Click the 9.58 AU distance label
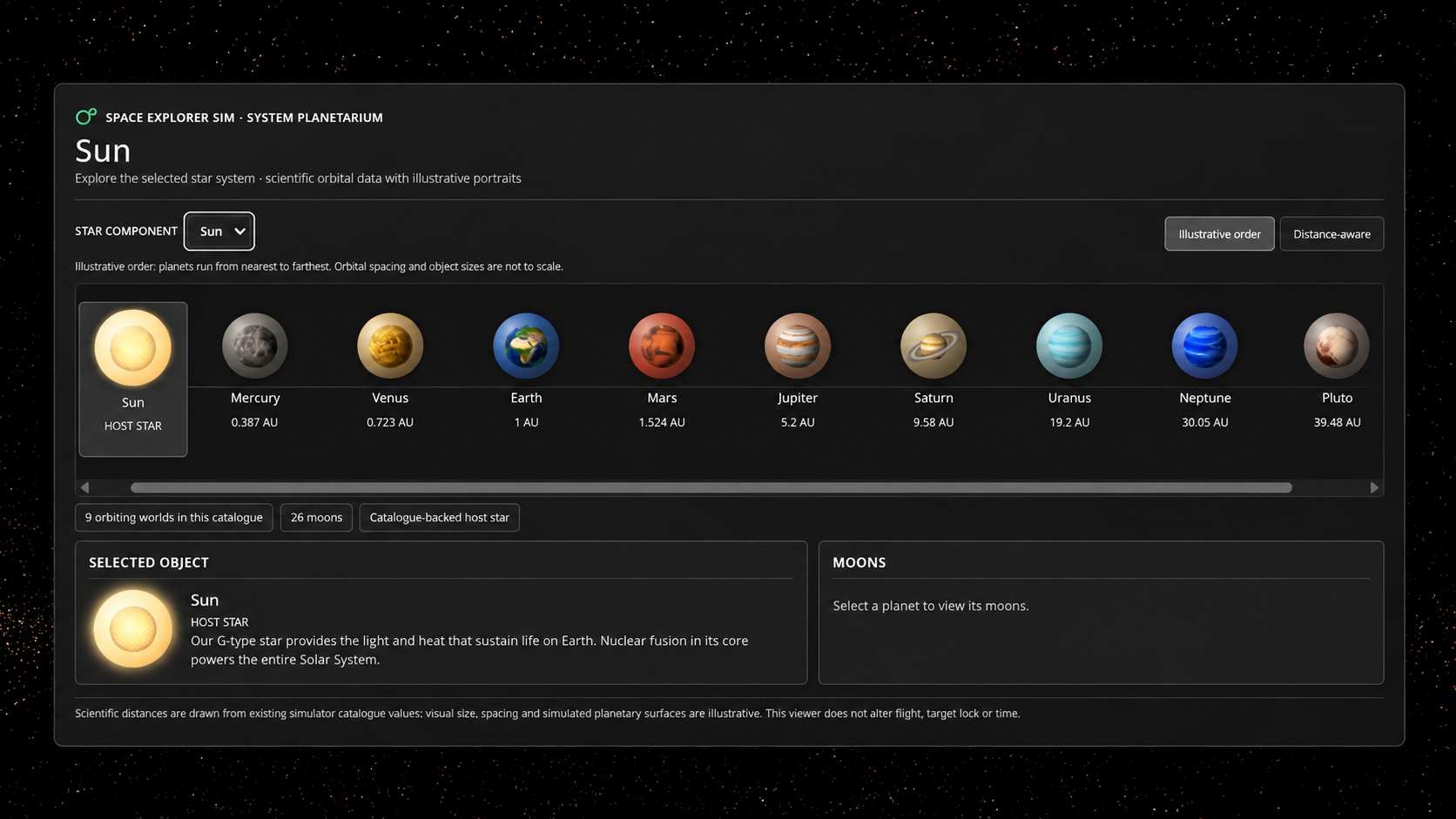This screenshot has width=1456, height=819. click(x=934, y=422)
